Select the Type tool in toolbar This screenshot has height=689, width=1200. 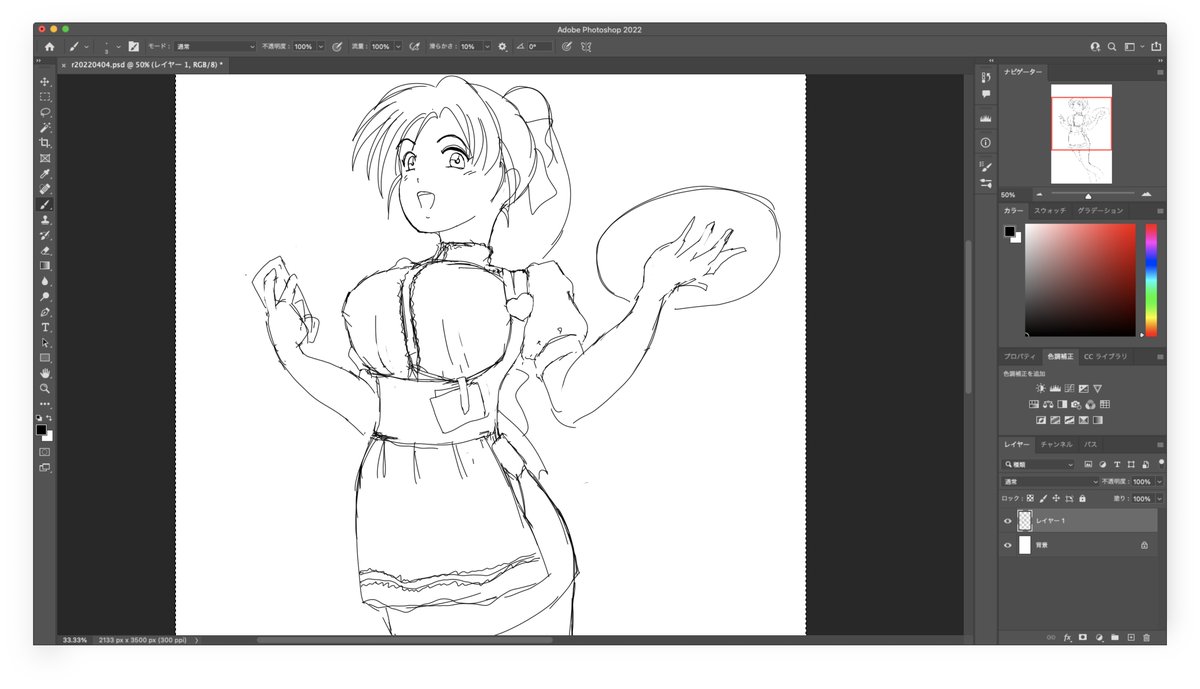tap(45, 327)
